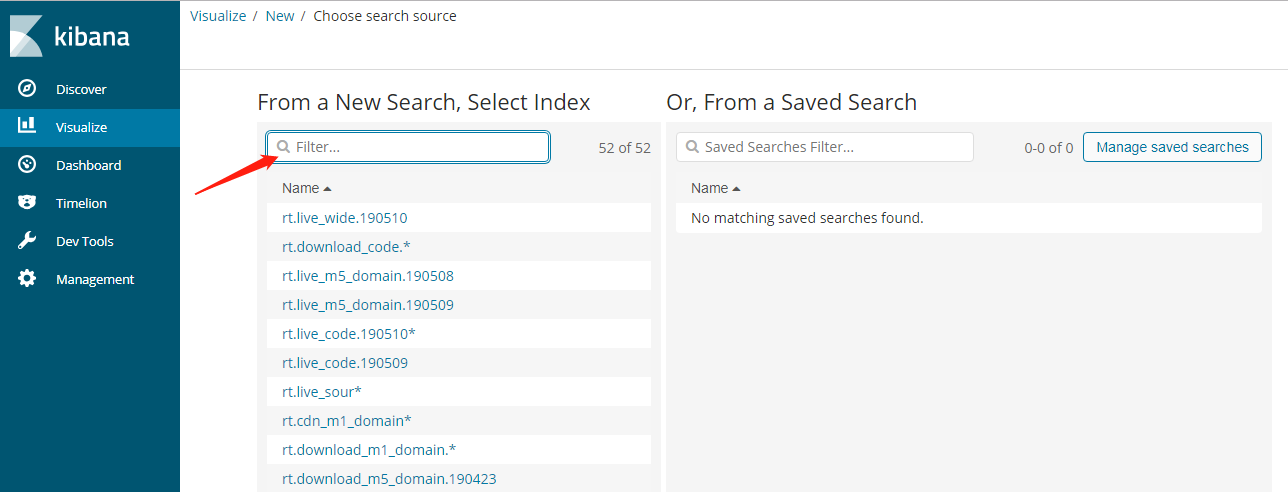
Task: Select rt.live_m5_domain.190509 index pattern
Action: tap(368, 304)
